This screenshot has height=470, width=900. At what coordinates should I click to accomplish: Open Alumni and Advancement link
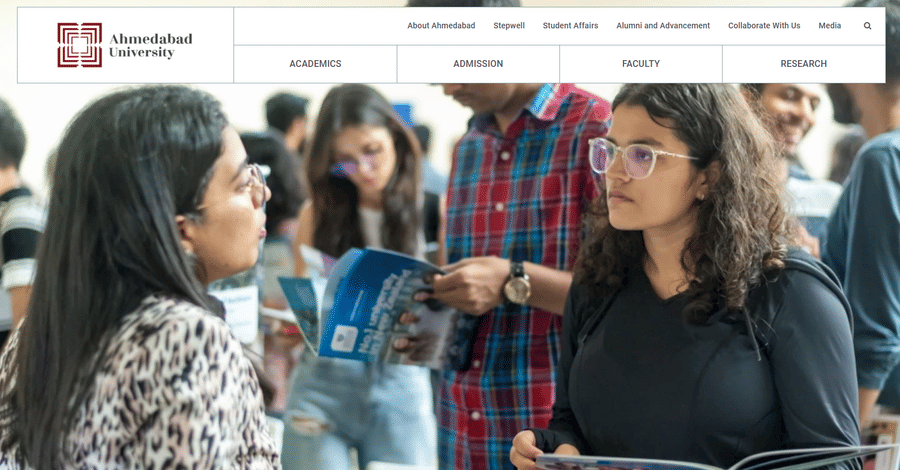[663, 26]
